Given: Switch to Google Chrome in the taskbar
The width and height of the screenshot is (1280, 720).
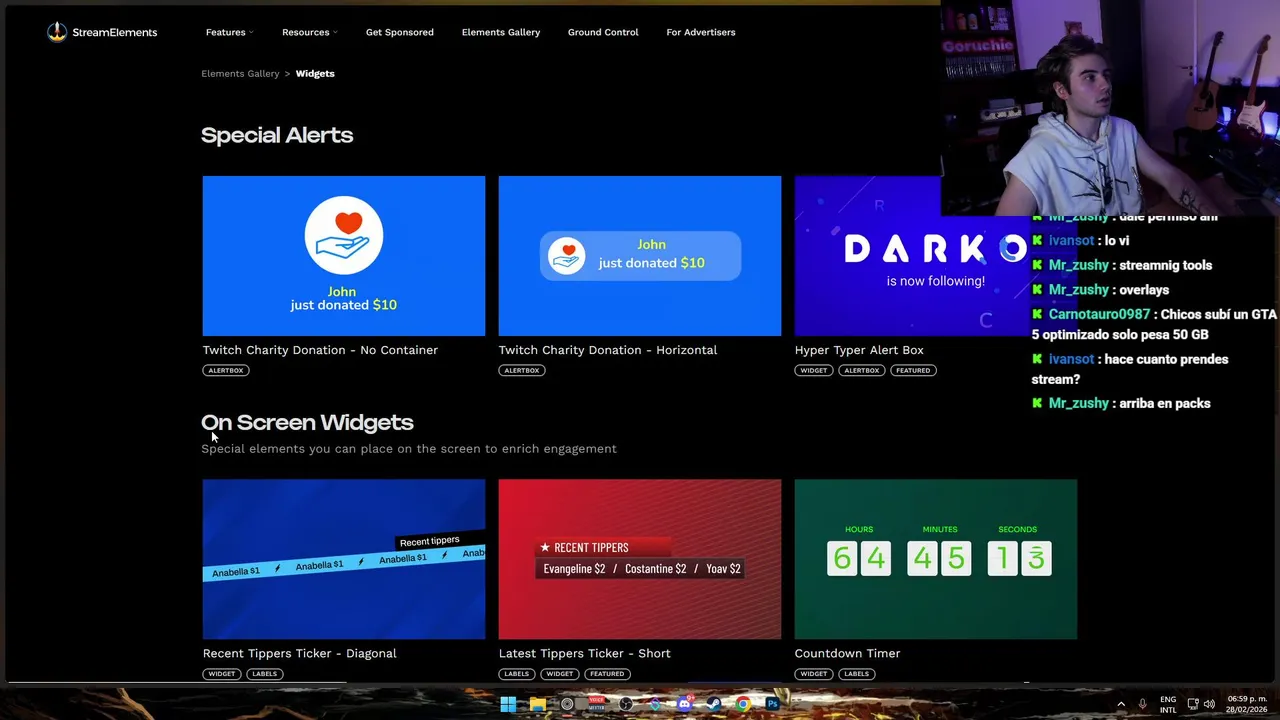Looking at the screenshot, I should click(743, 704).
